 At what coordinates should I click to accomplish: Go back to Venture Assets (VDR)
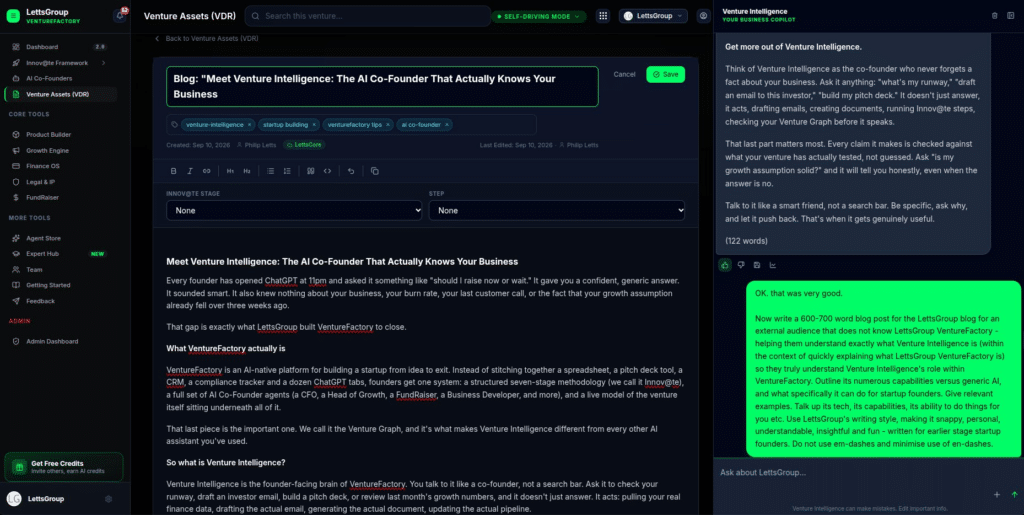point(206,39)
